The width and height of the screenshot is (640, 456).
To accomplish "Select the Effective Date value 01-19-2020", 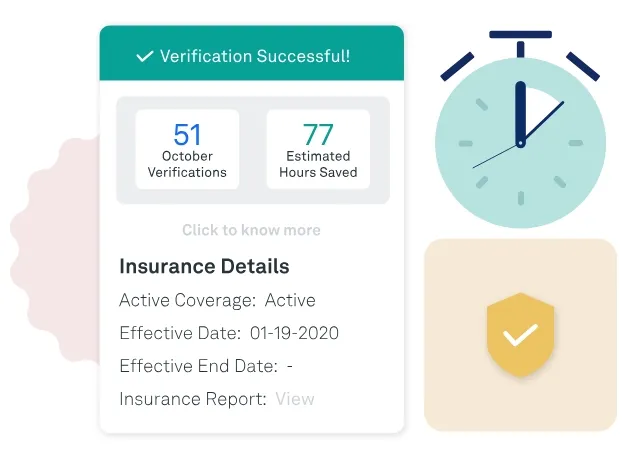I will pyautogui.click(x=294, y=333).
